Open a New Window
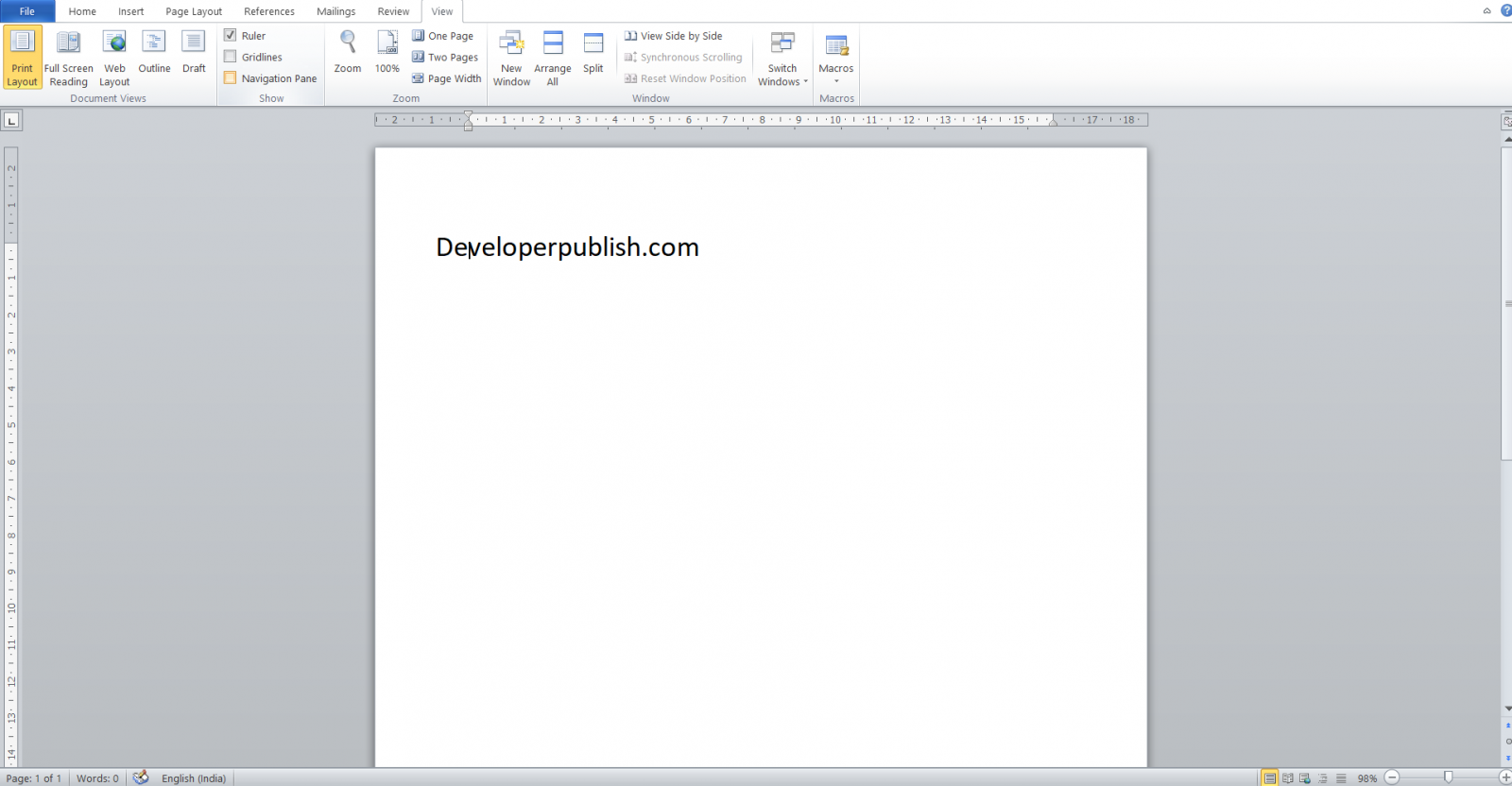Screen dimensions: 1512x786 [x=511, y=58]
